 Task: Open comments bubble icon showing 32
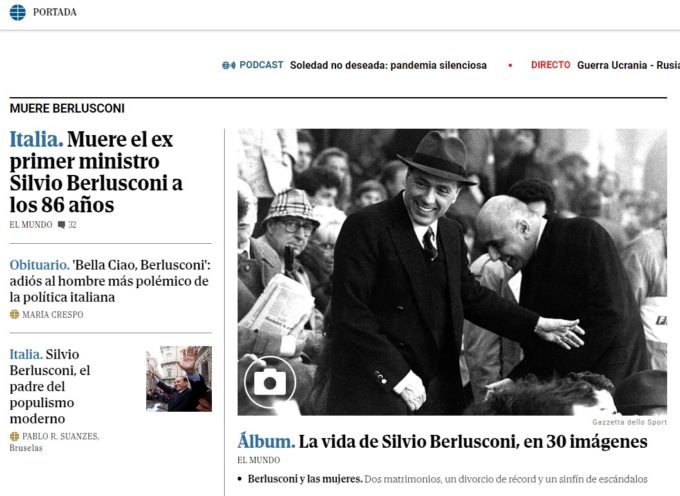point(62,225)
